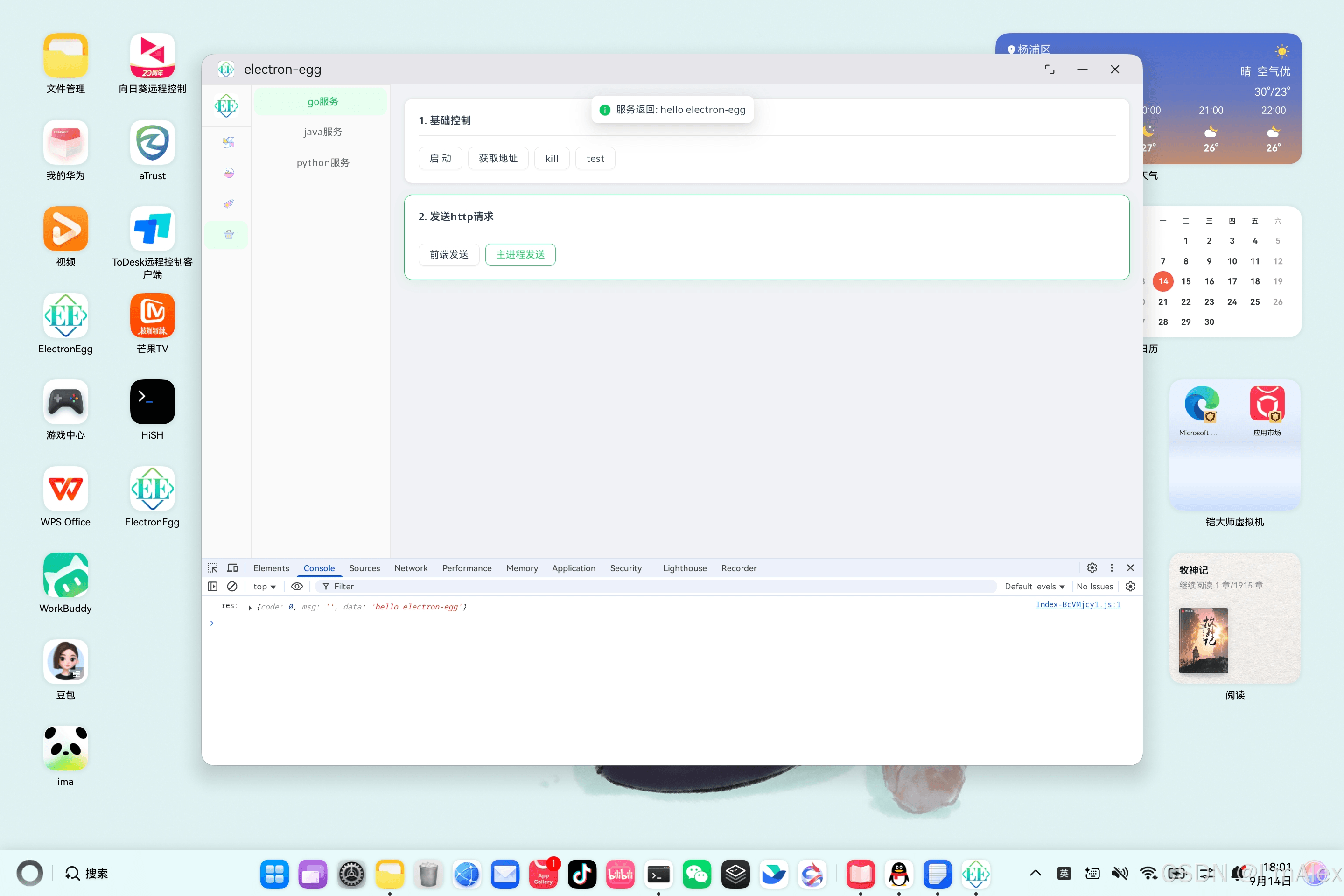
Task: Open console settings gear beside No Issues
Action: click(1130, 586)
